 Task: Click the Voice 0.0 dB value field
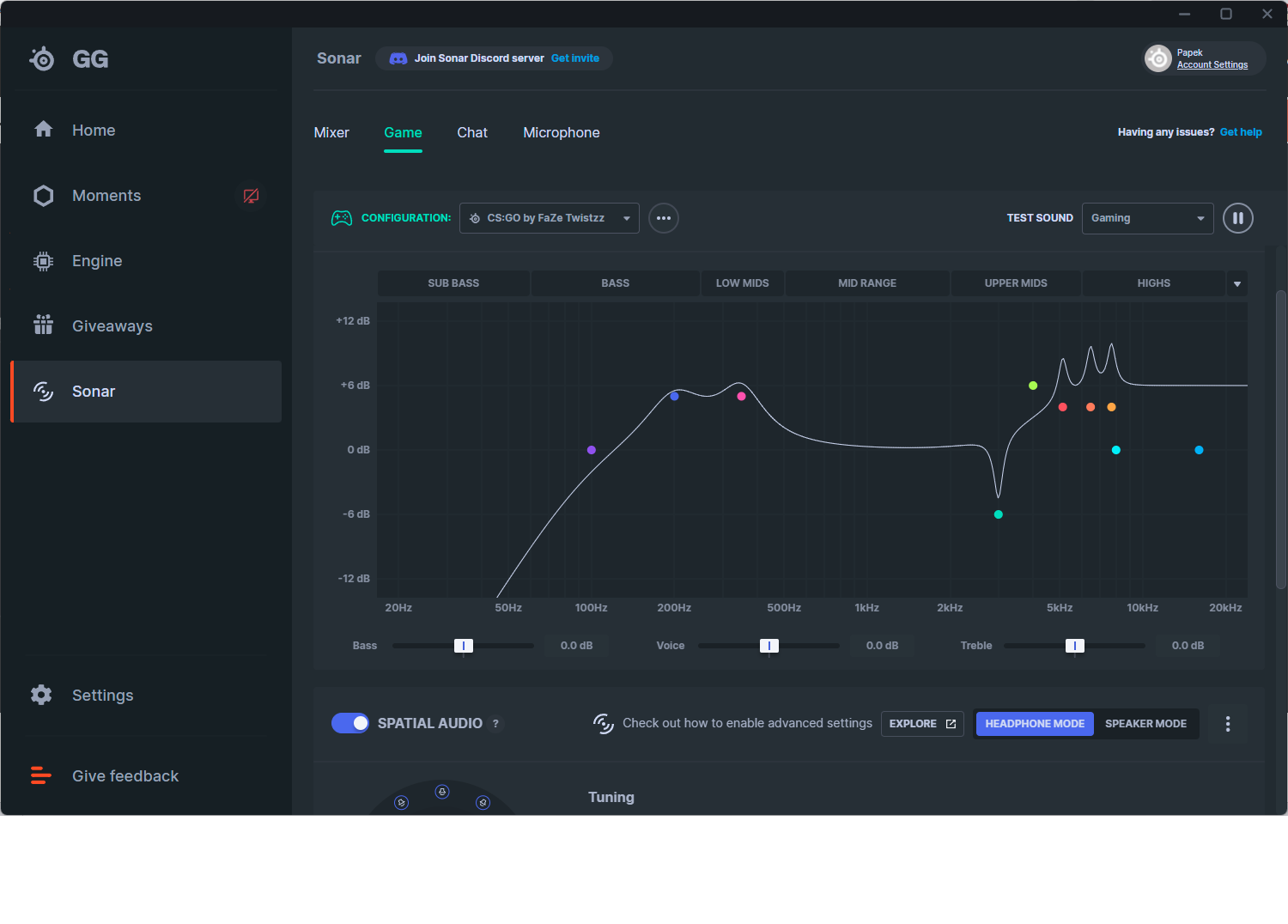pyautogui.click(x=882, y=646)
